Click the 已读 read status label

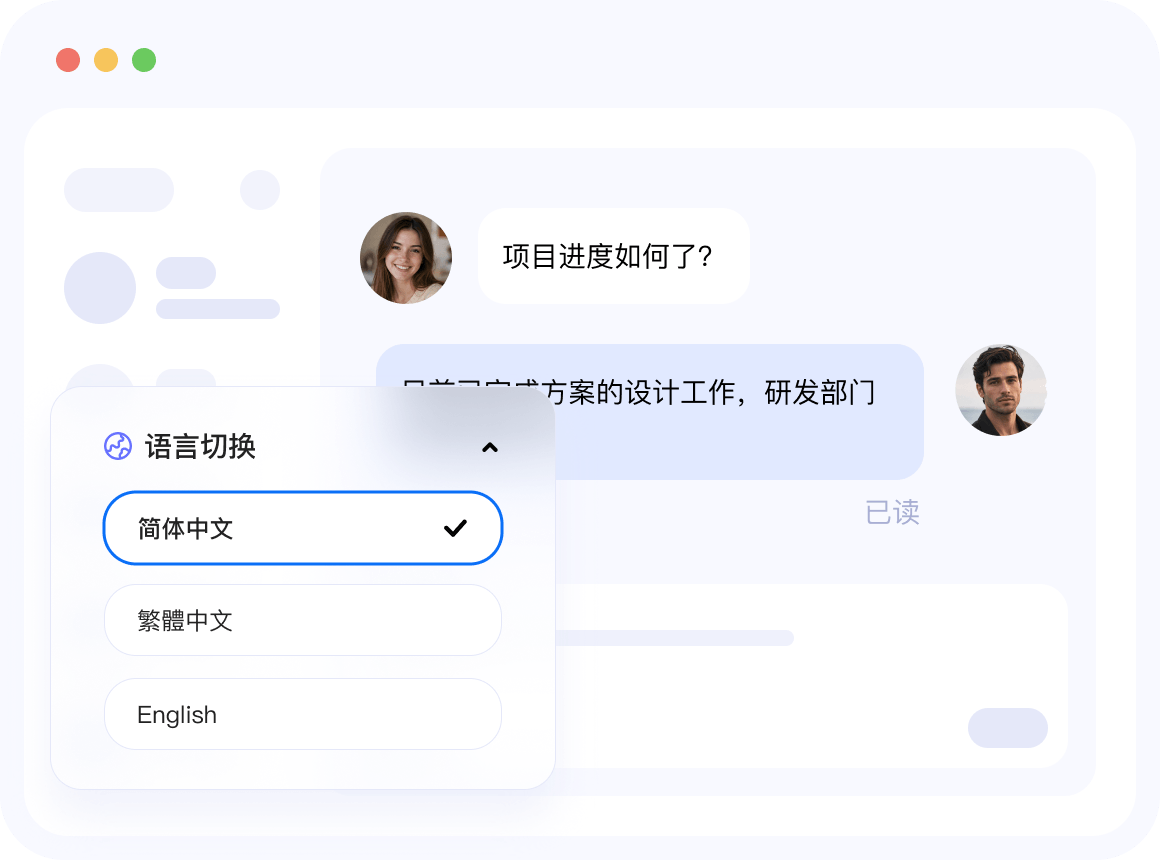coord(892,512)
